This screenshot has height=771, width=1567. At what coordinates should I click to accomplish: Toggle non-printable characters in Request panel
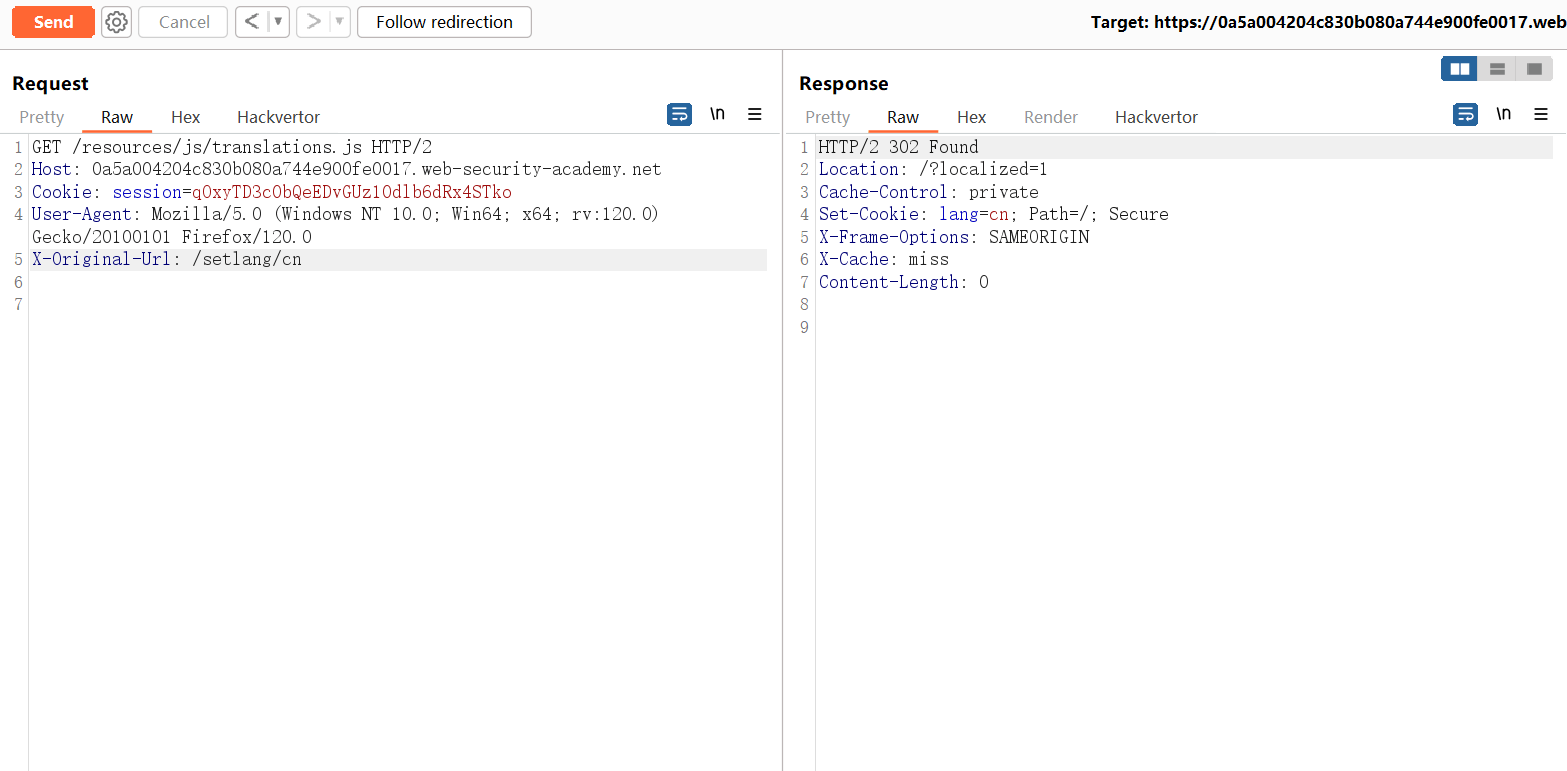[x=717, y=114]
